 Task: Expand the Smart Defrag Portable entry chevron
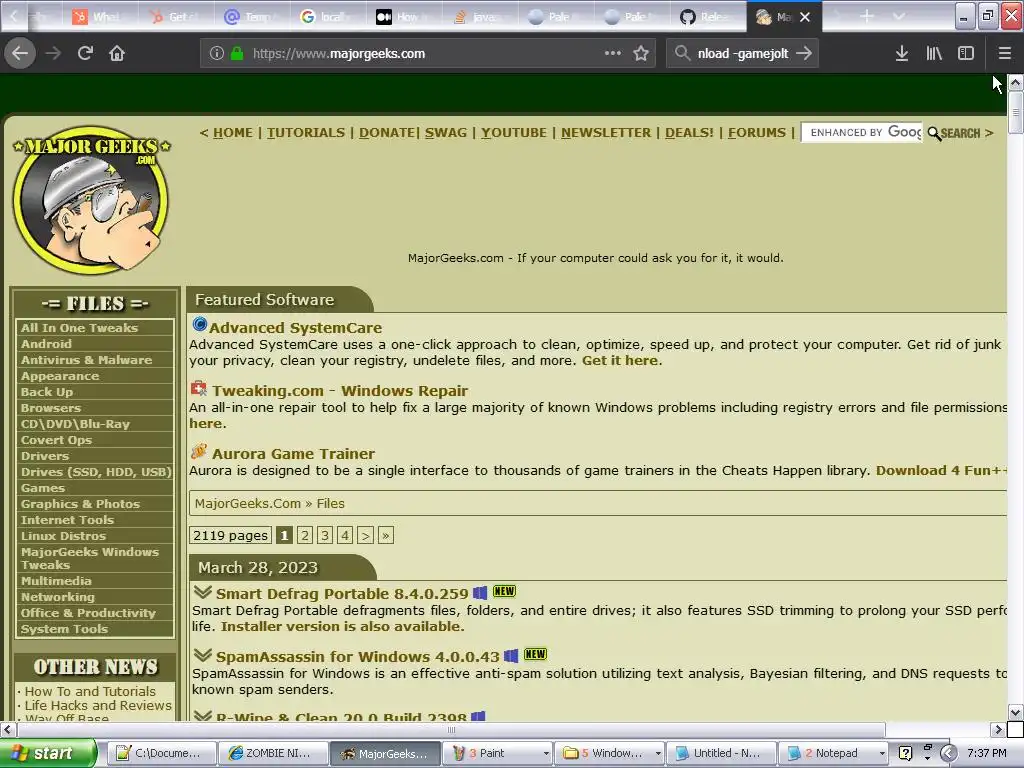tap(203, 592)
